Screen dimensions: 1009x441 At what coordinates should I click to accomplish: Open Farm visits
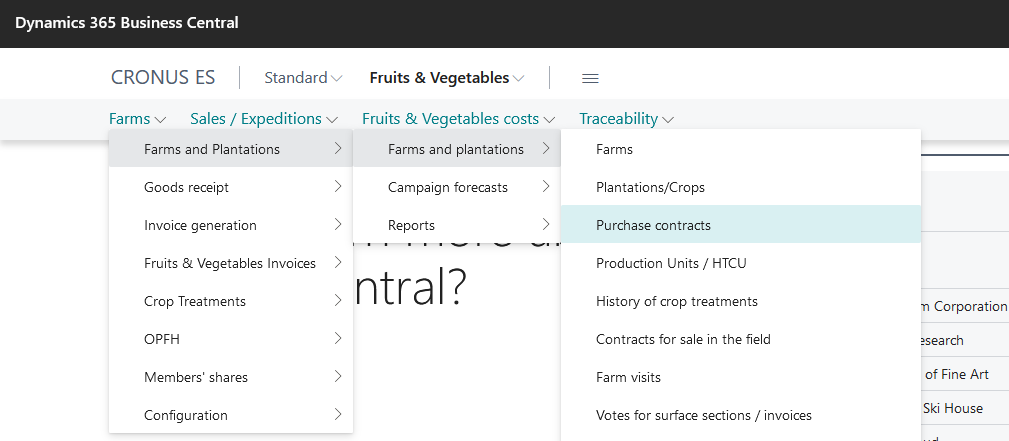click(741, 377)
